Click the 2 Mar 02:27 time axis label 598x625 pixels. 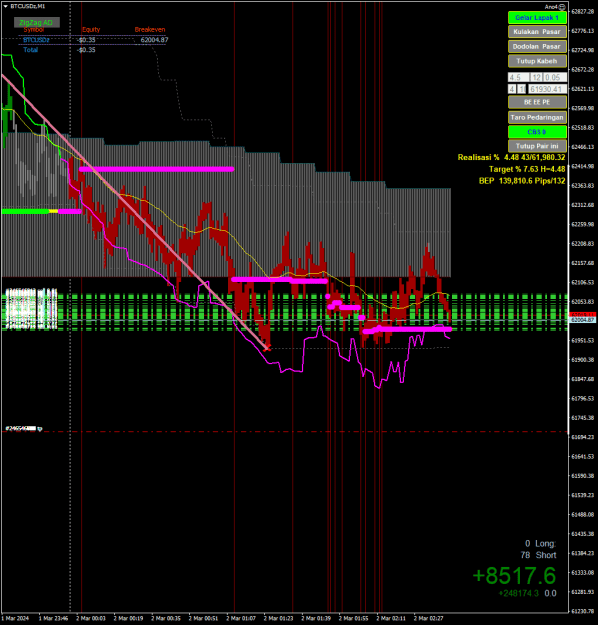pyautogui.click(x=428, y=618)
